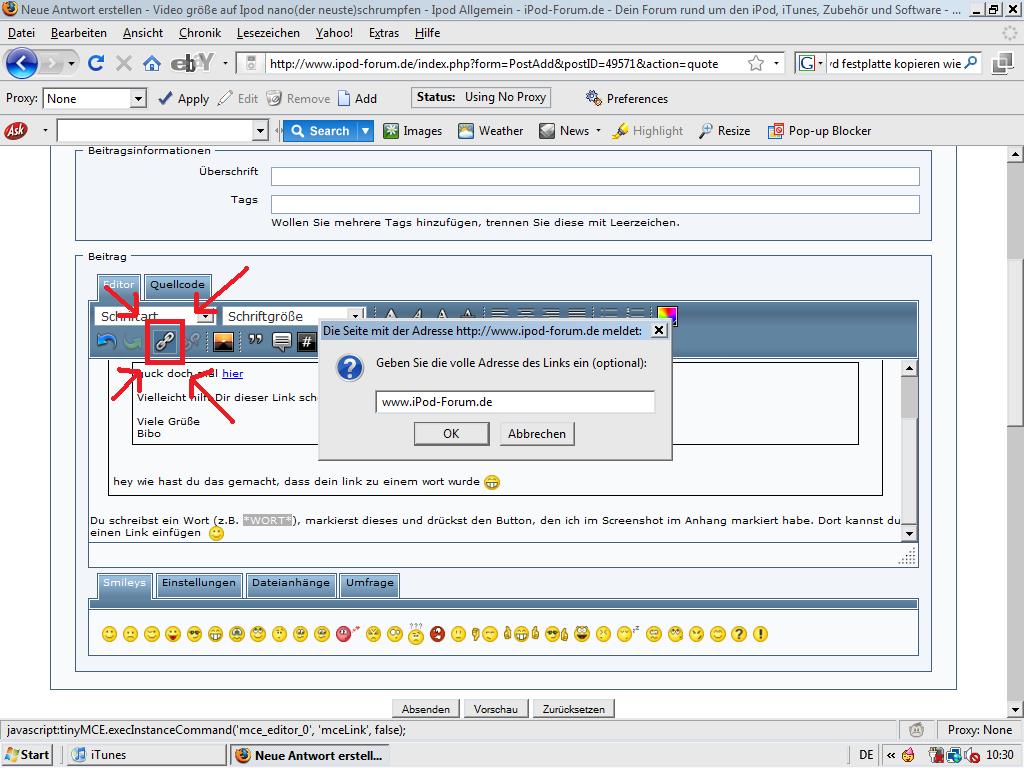Click the browser Back arrow button
The height and width of the screenshot is (768, 1024).
point(22,63)
